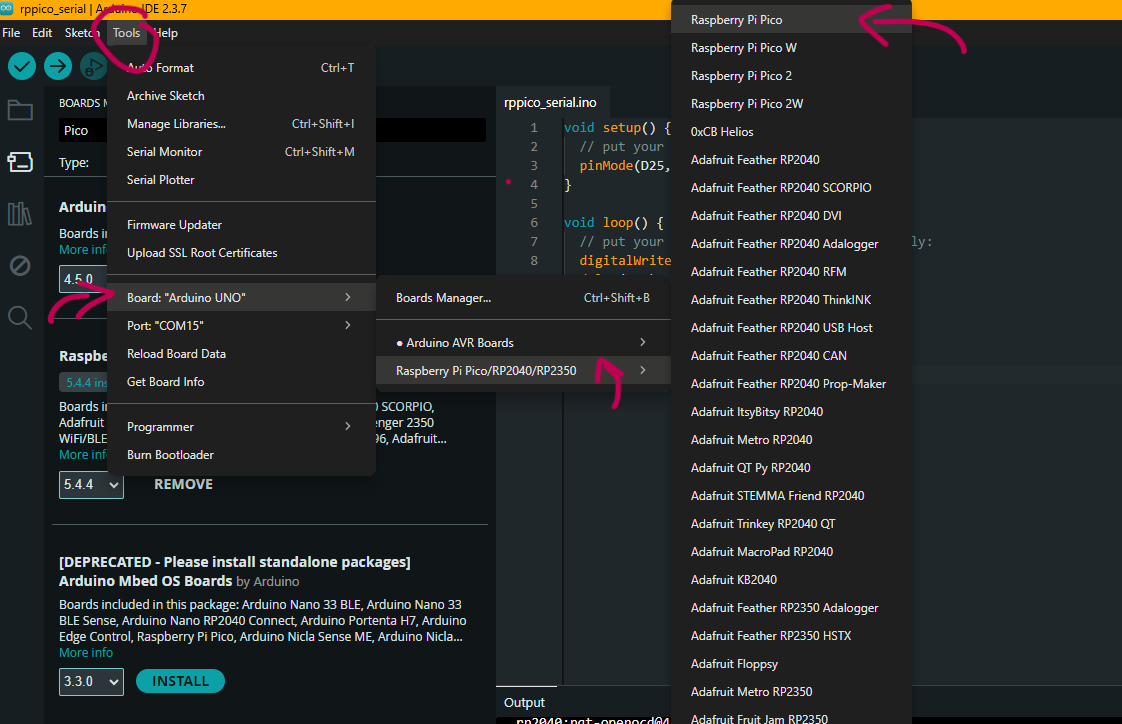Open Boards Manager sidebar icon
Screen dimensions: 1122x724
coord(20,162)
